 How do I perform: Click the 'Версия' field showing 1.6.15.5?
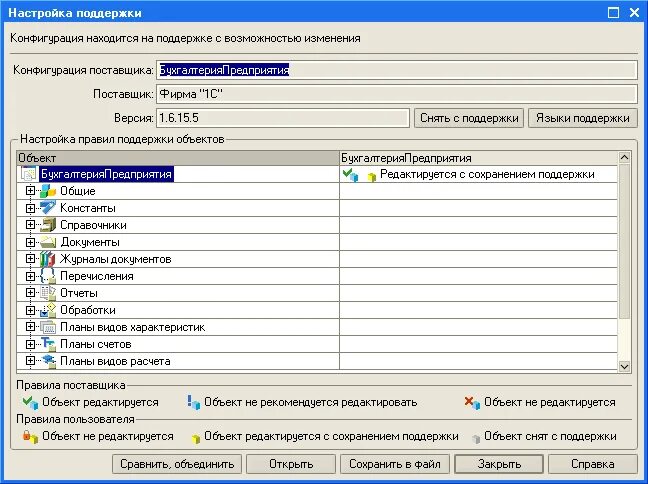point(283,118)
